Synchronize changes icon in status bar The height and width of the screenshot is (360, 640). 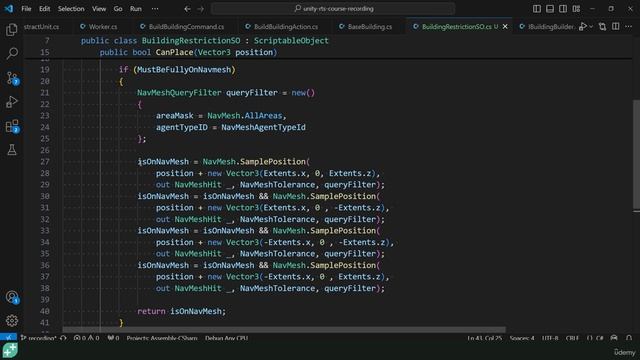[x=63, y=338]
